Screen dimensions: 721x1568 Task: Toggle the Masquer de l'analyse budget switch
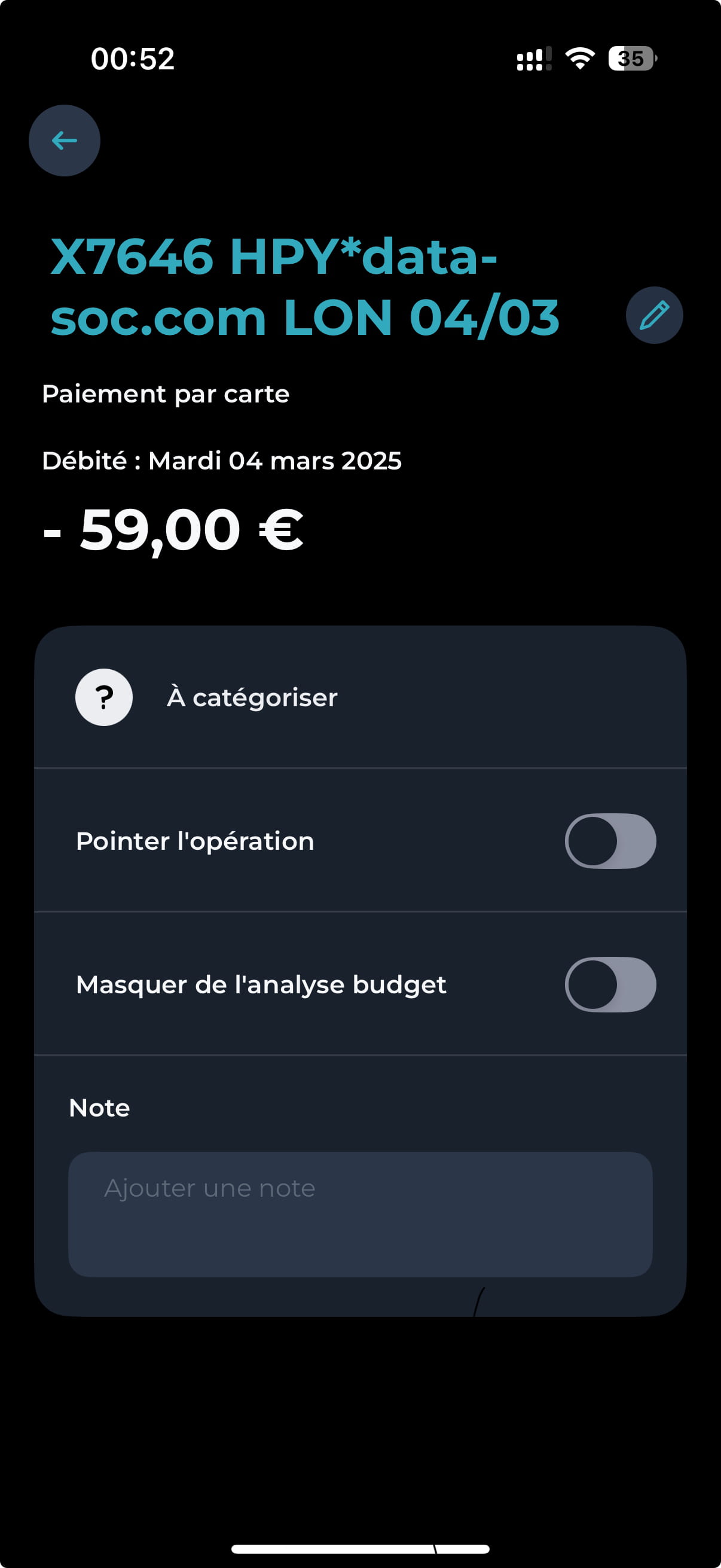610,984
